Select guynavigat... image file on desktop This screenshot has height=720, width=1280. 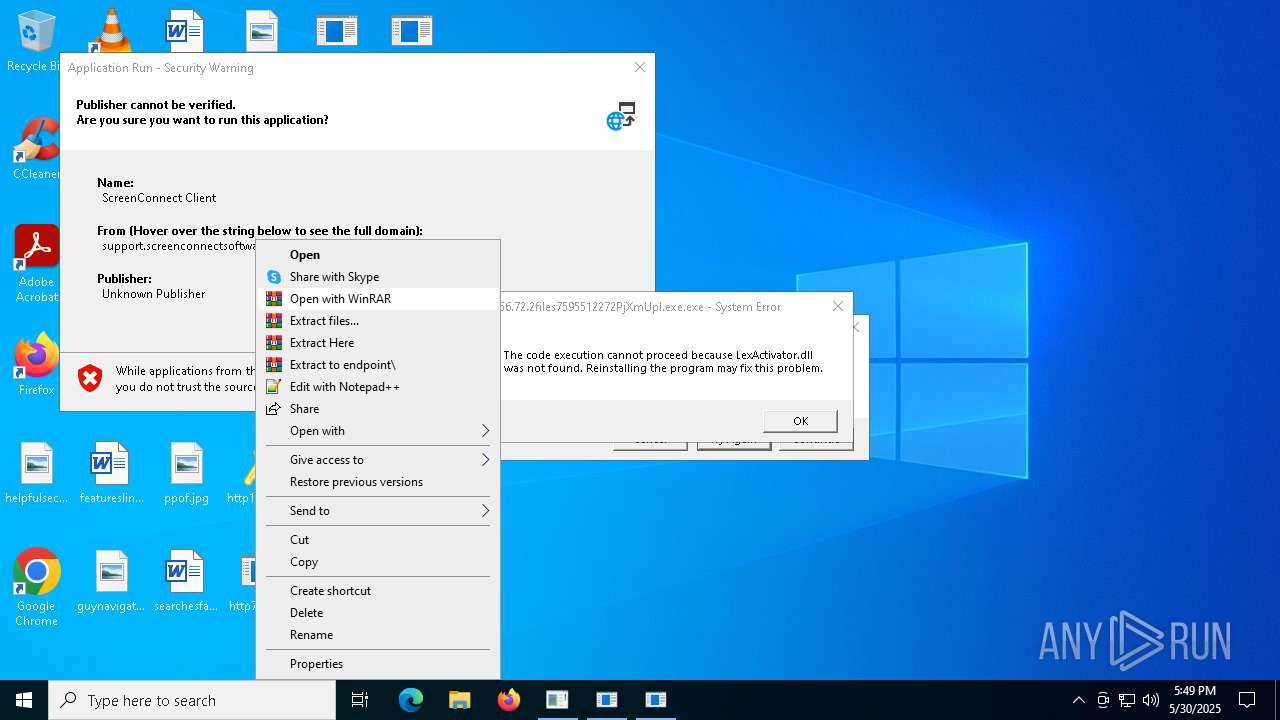pos(111,582)
